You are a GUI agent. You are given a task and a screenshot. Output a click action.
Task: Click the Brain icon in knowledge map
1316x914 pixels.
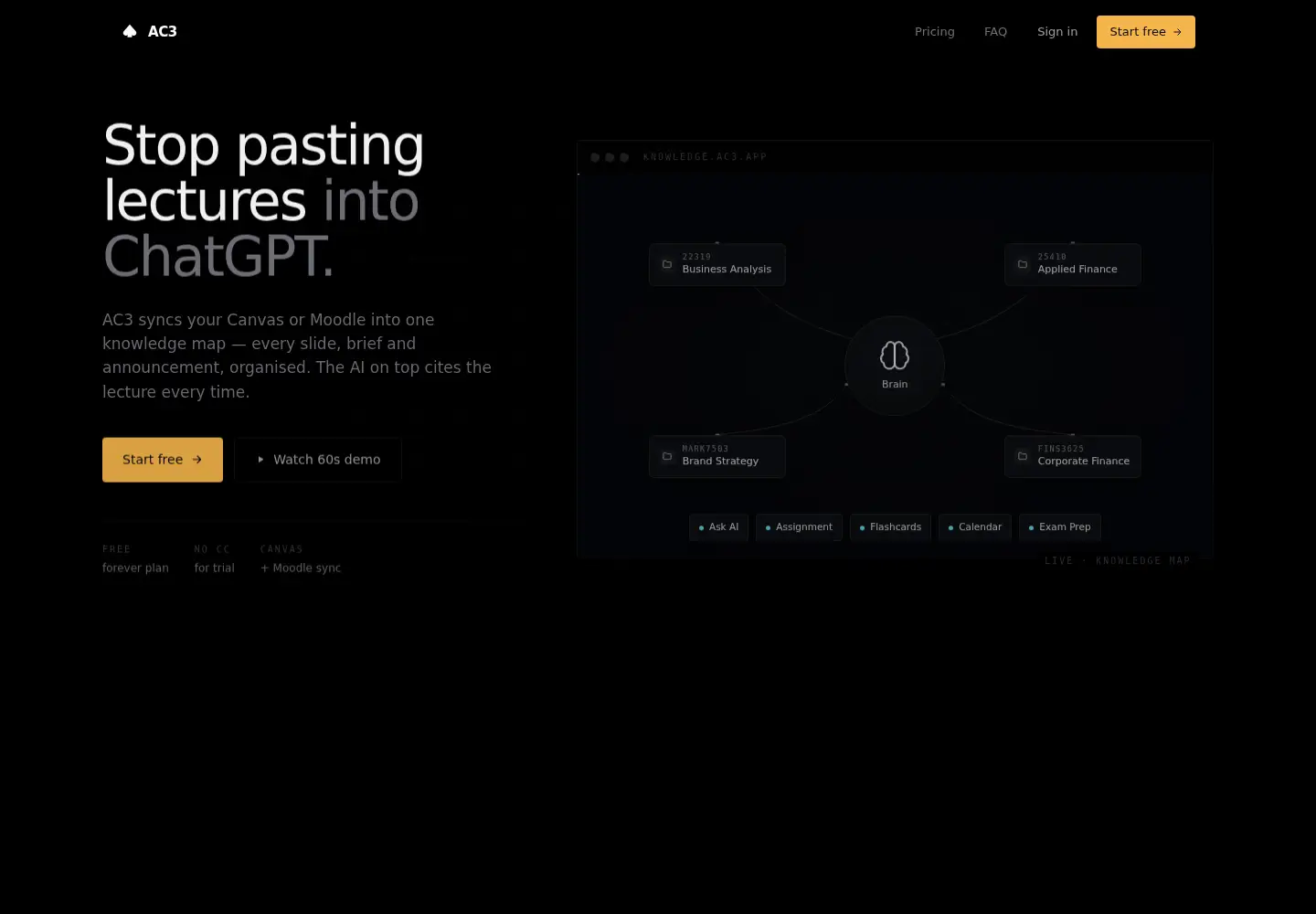tap(895, 356)
